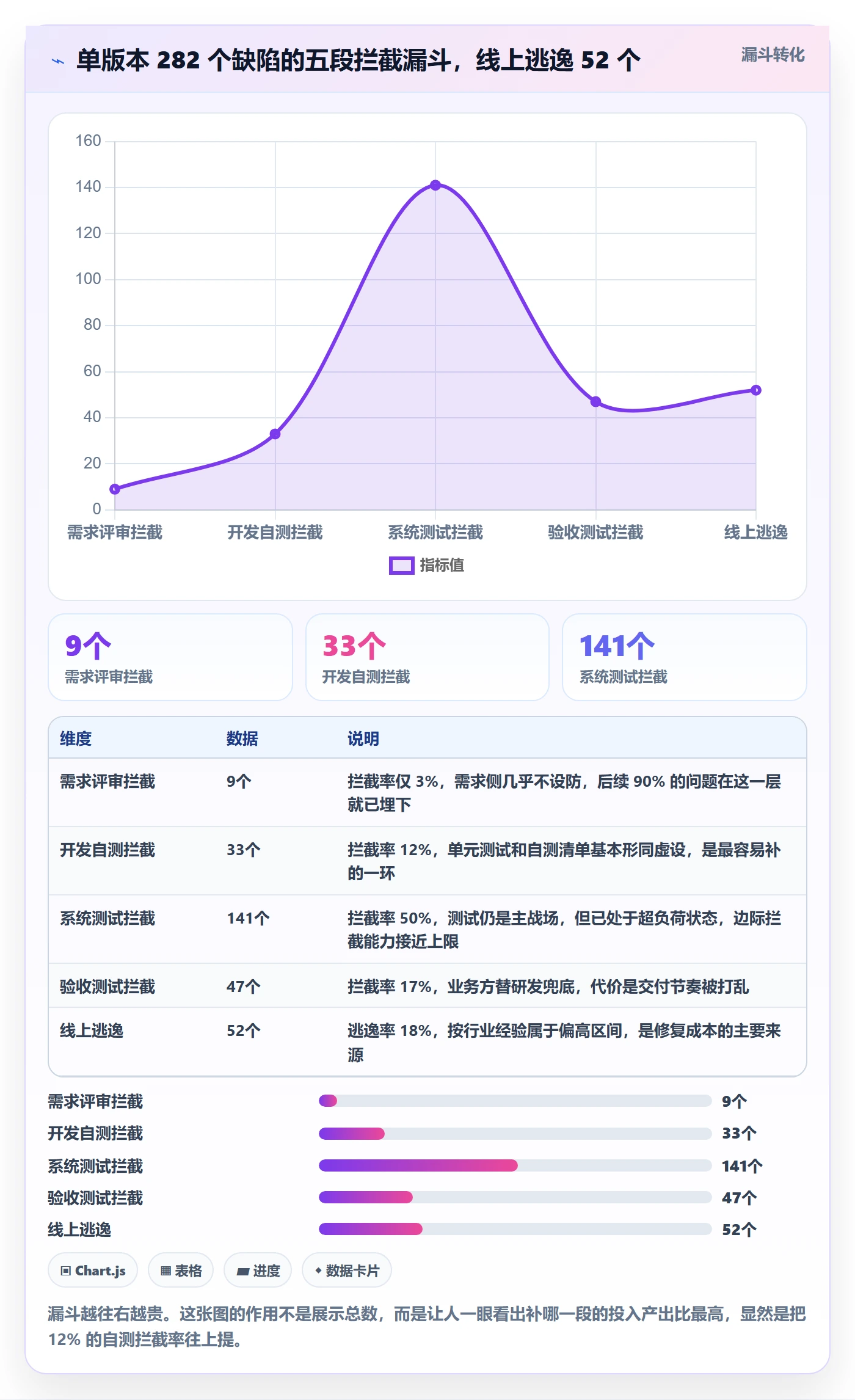Click the 漏斗转化 tag in the header

pyautogui.click(x=773, y=55)
